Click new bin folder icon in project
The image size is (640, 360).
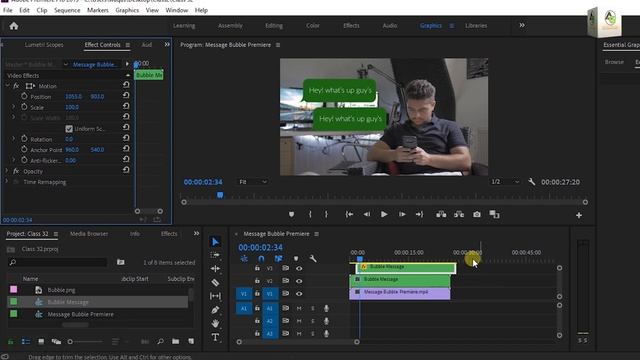(176, 341)
